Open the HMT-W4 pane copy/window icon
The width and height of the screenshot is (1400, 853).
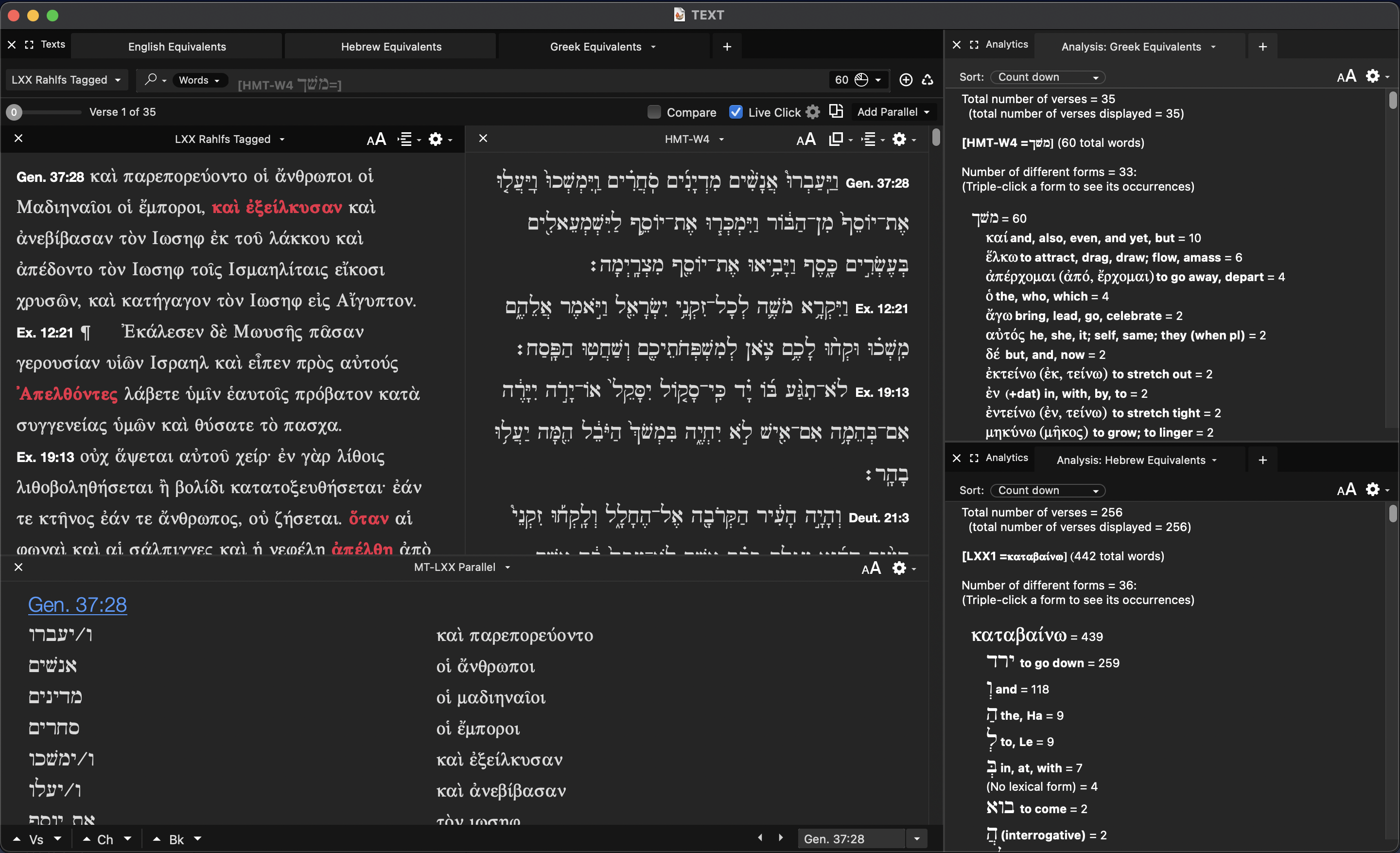click(x=836, y=139)
